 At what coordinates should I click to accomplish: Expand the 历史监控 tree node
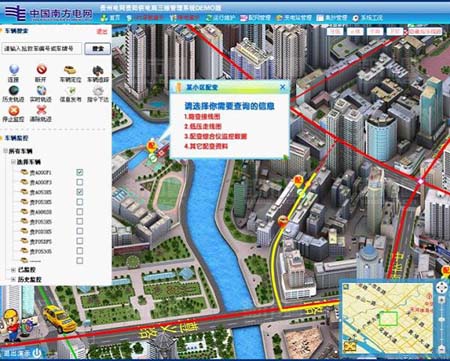(x=13, y=279)
